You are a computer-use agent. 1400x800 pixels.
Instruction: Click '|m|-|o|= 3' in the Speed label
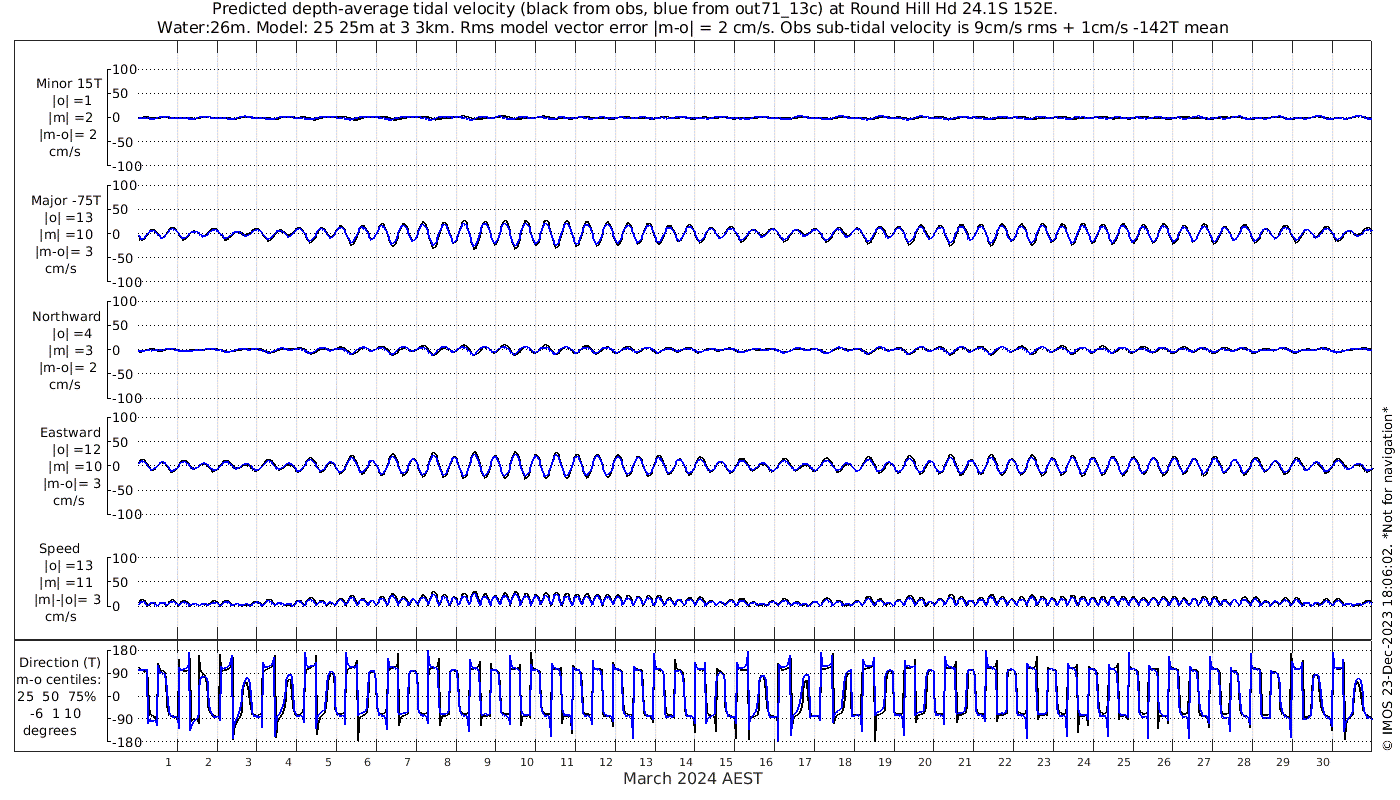66,600
